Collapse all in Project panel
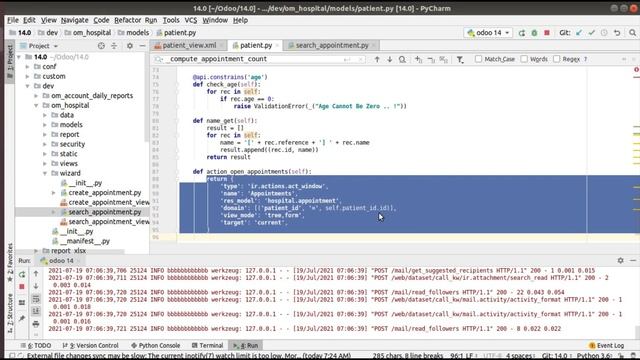Image resolution: width=640 pixels, height=360 pixels. click(x=114, y=46)
